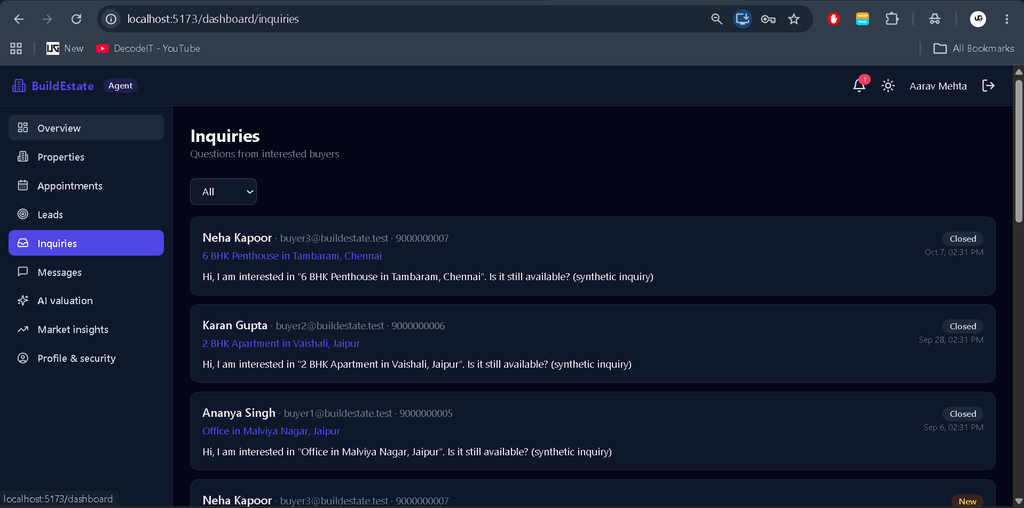This screenshot has height=508, width=1024.
Task: Click the install app icon in address bar
Action: (x=742, y=19)
